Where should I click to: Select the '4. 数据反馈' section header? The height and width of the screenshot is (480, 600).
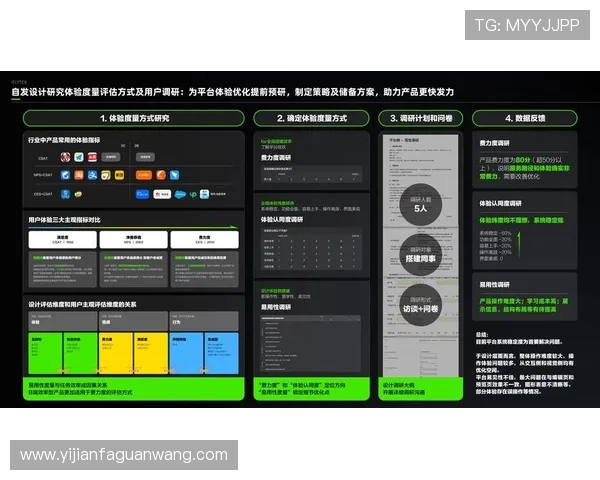(525, 118)
